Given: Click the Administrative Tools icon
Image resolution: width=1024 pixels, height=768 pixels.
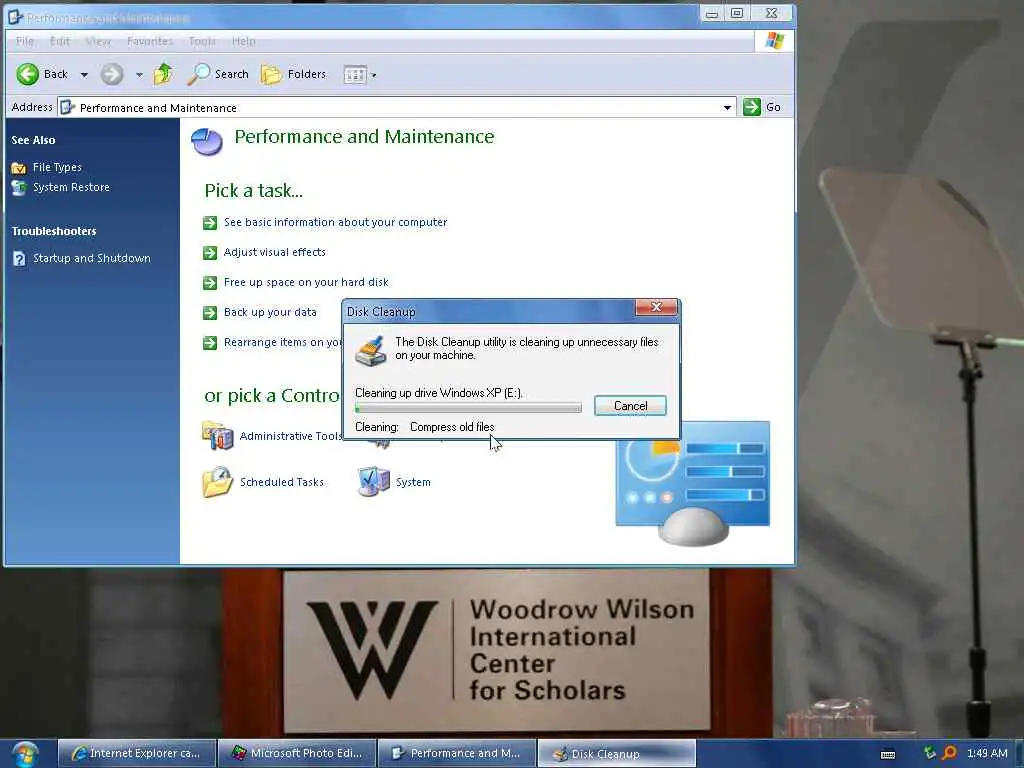Looking at the screenshot, I should point(217,436).
